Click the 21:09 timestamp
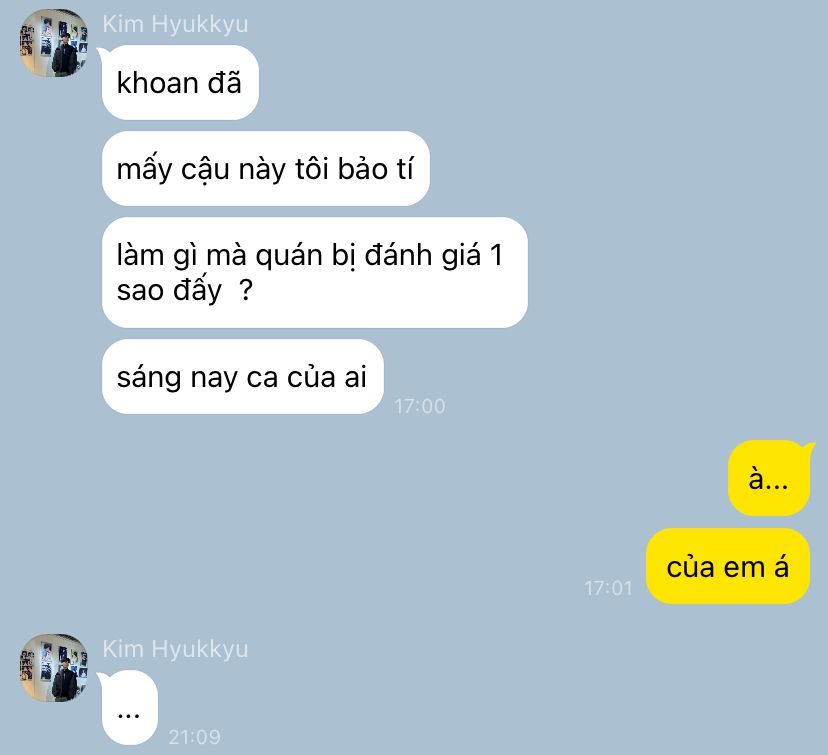 pyautogui.click(x=194, y=737)
